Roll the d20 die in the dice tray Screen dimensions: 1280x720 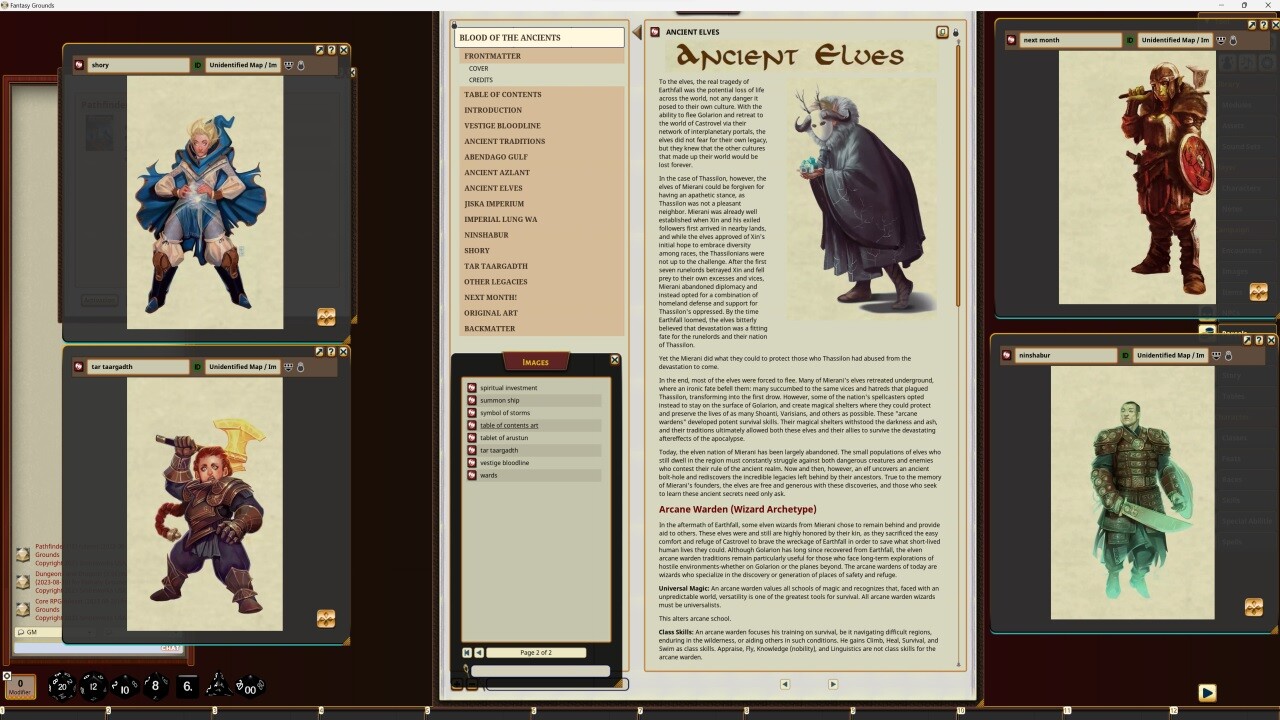coord(62,686)
